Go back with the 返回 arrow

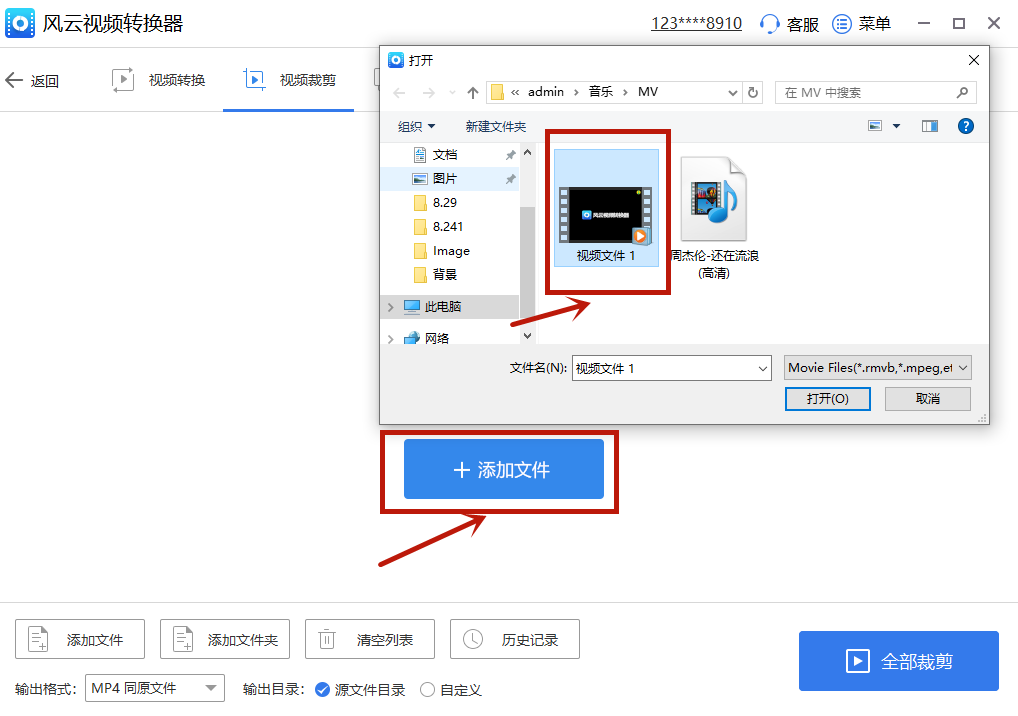coord(14,80)
